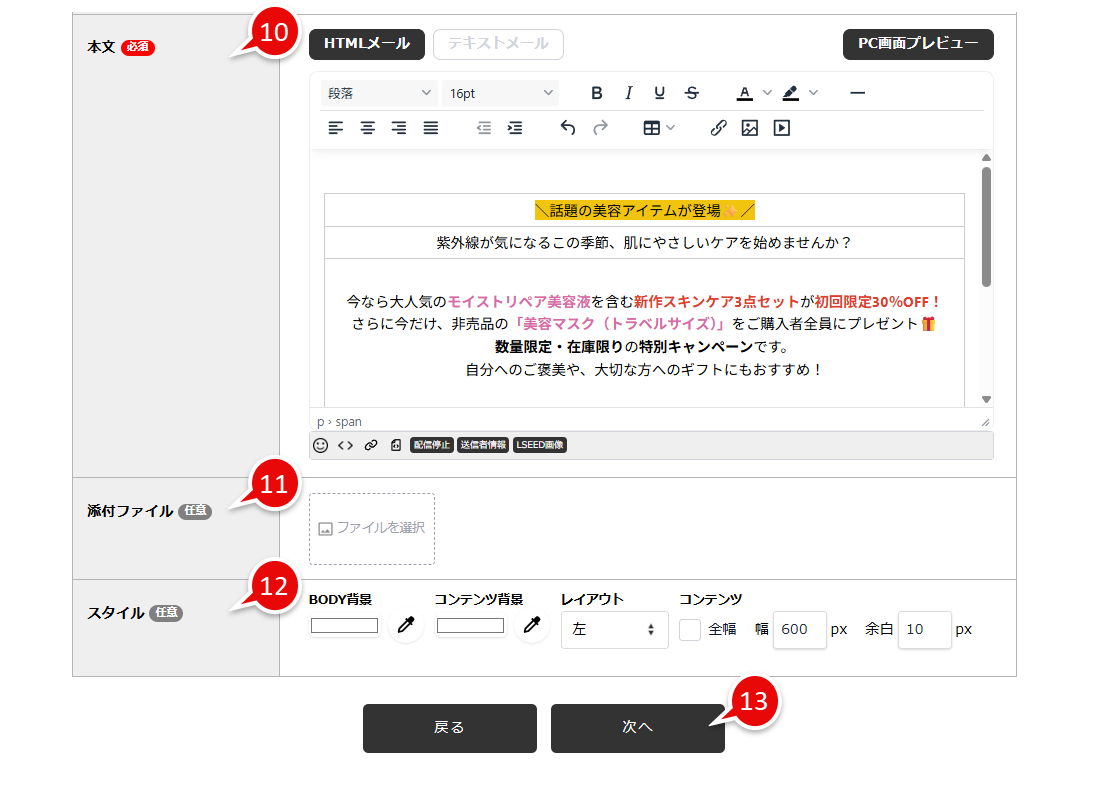This screenshot has width=1101, height=797.
Task: Open the emoji picker below the editor
Action: pos(318,444)
